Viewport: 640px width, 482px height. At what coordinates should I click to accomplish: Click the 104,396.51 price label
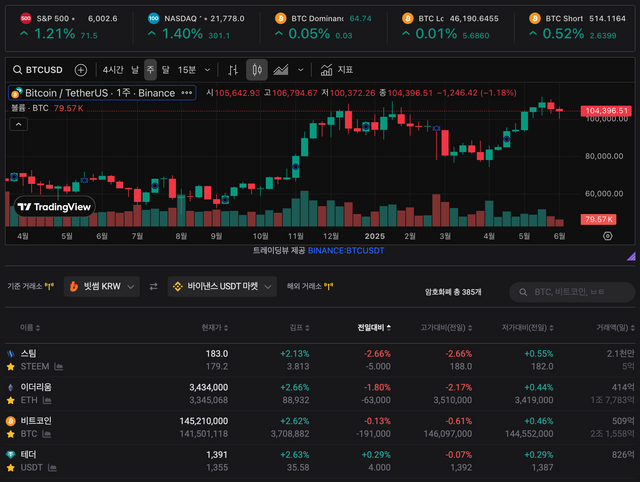tap(606, 111)
